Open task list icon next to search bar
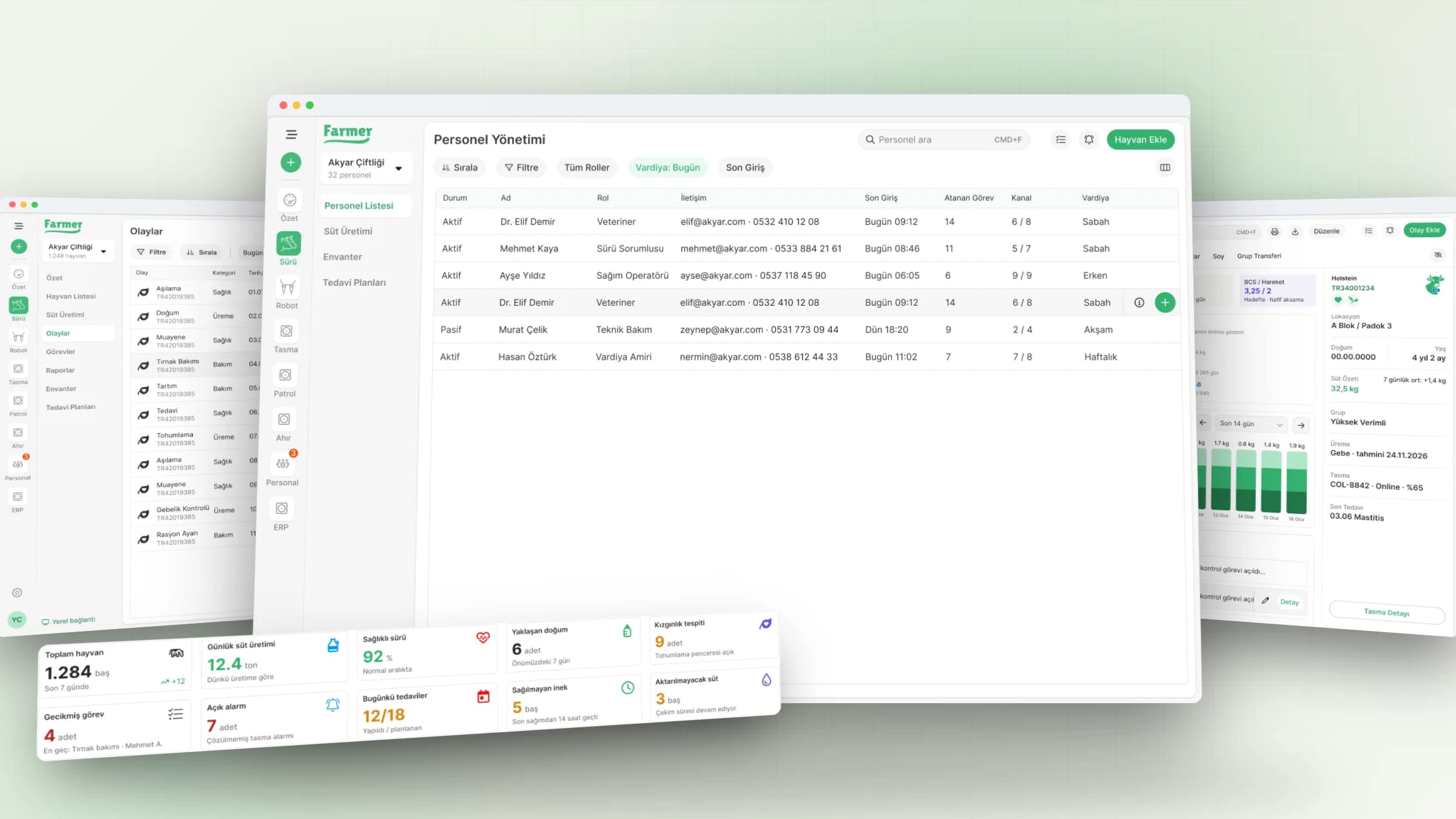1456x819 pixels. (1060, 140)
